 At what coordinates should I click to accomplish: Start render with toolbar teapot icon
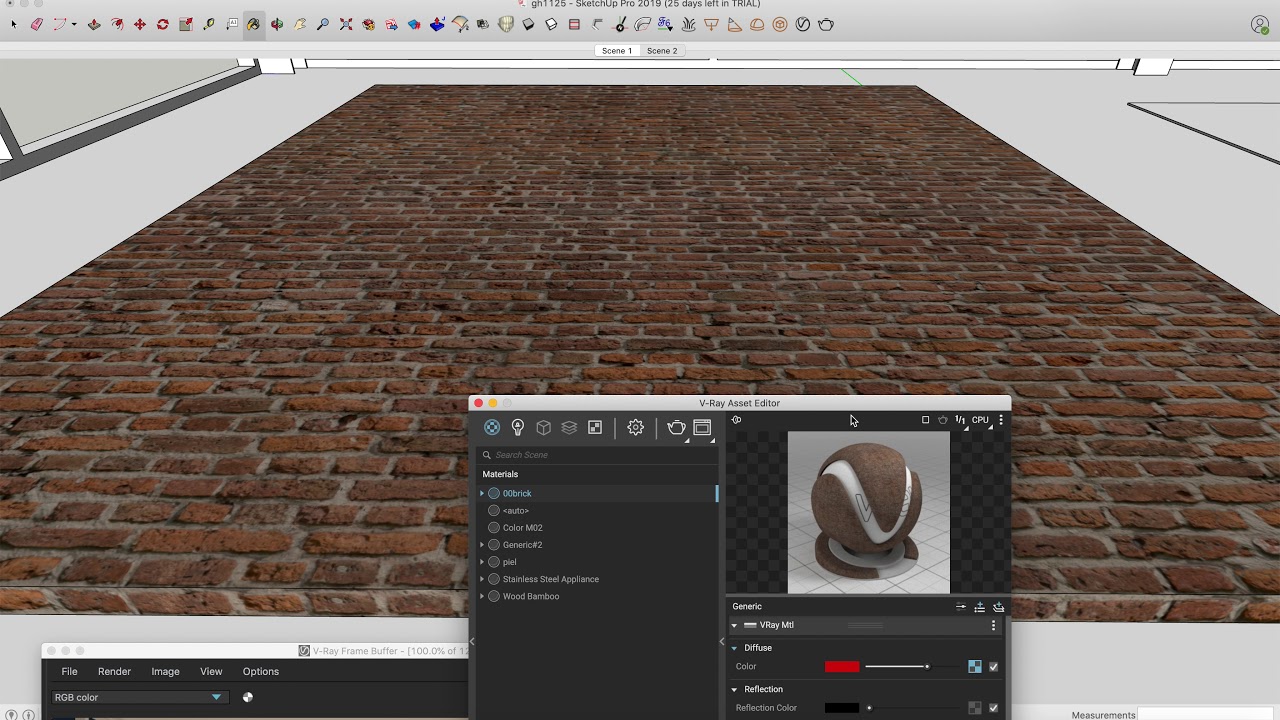pos(826,24)
